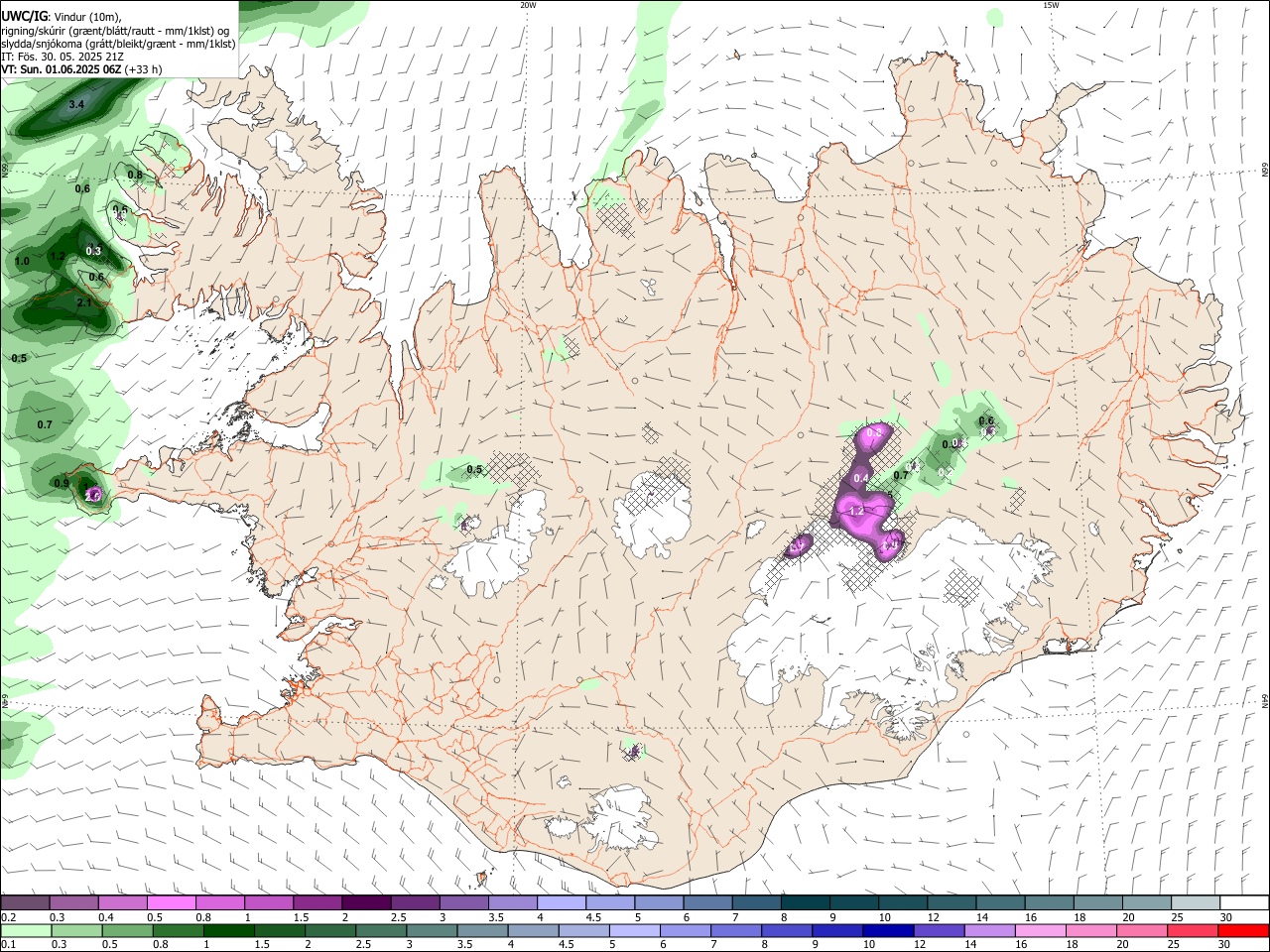The width and height of the screenshot is (1270, 952).
Task: Select the 'slydda/snjókoma' legend description line
Action: [x=118, y=44]
